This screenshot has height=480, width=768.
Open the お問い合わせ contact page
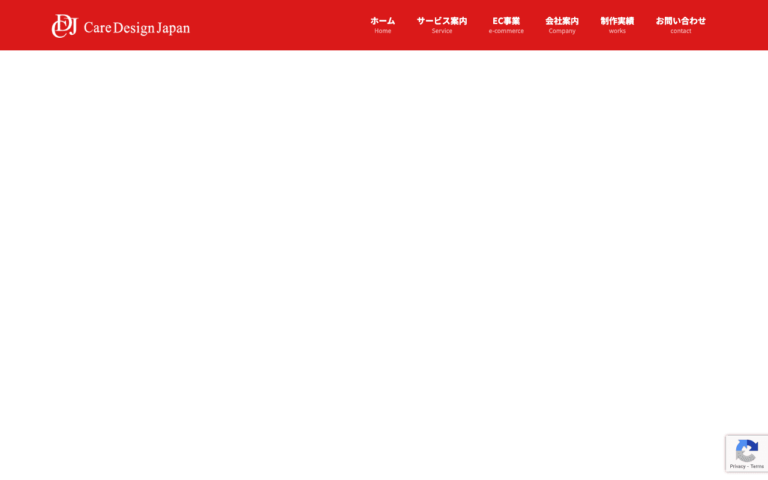[x=681, y=25]
